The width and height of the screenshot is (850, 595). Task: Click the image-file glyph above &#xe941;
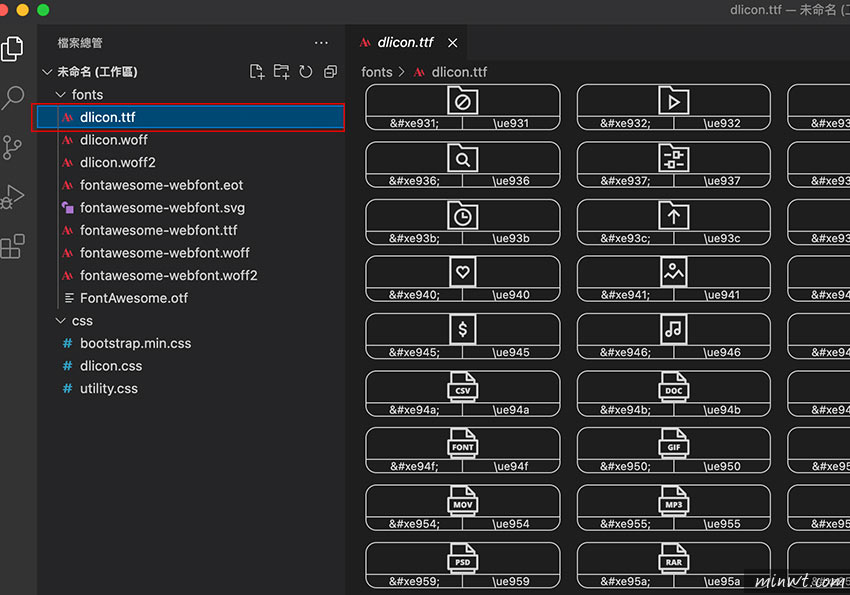674,271
